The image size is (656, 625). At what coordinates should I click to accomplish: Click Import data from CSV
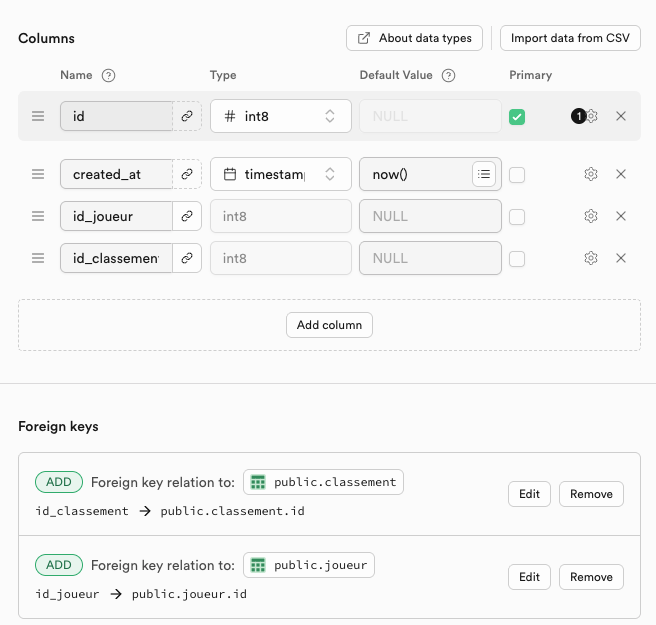point(570,38)
